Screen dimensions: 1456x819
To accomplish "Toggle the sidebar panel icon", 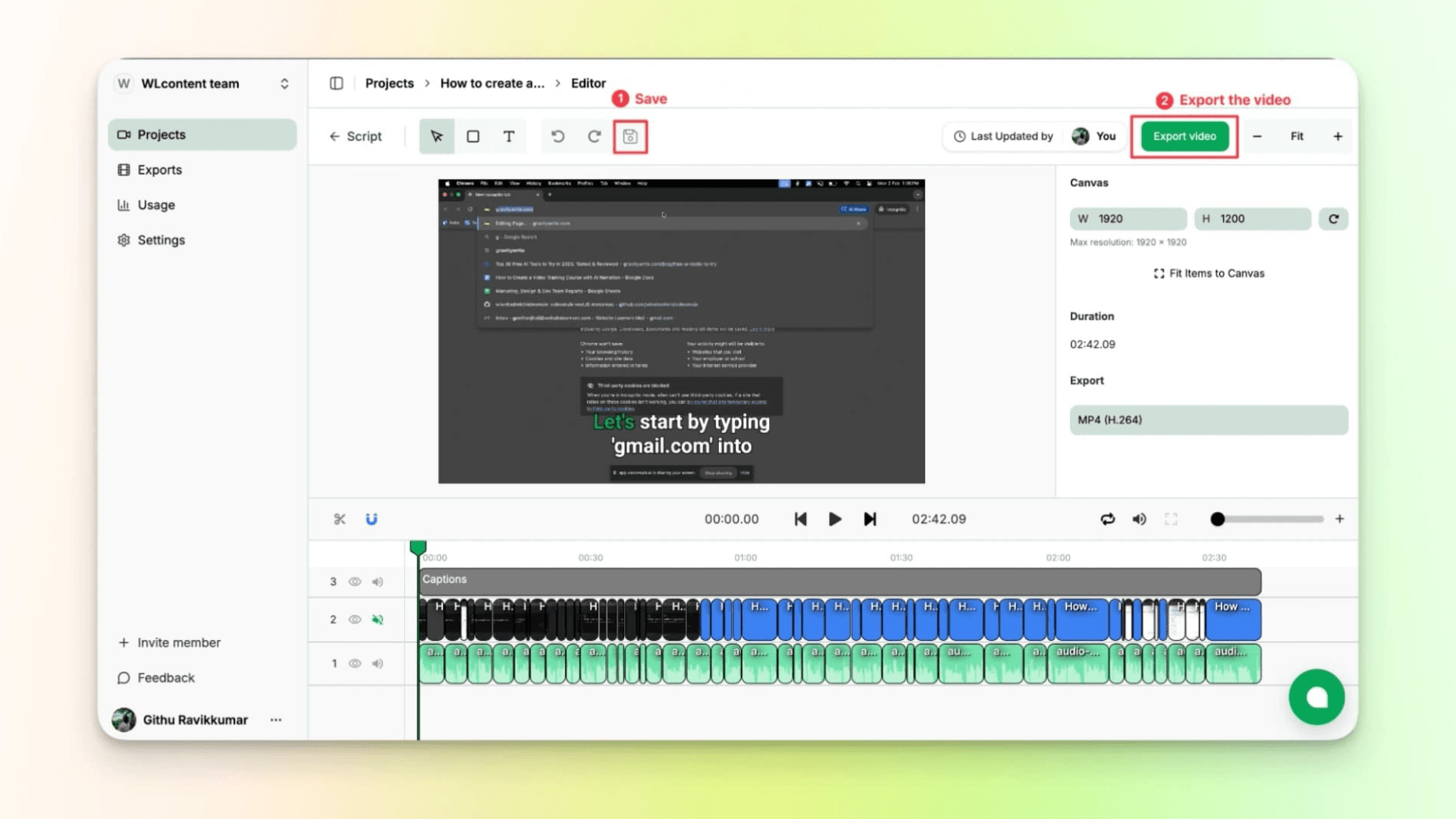I will [336, 83].
